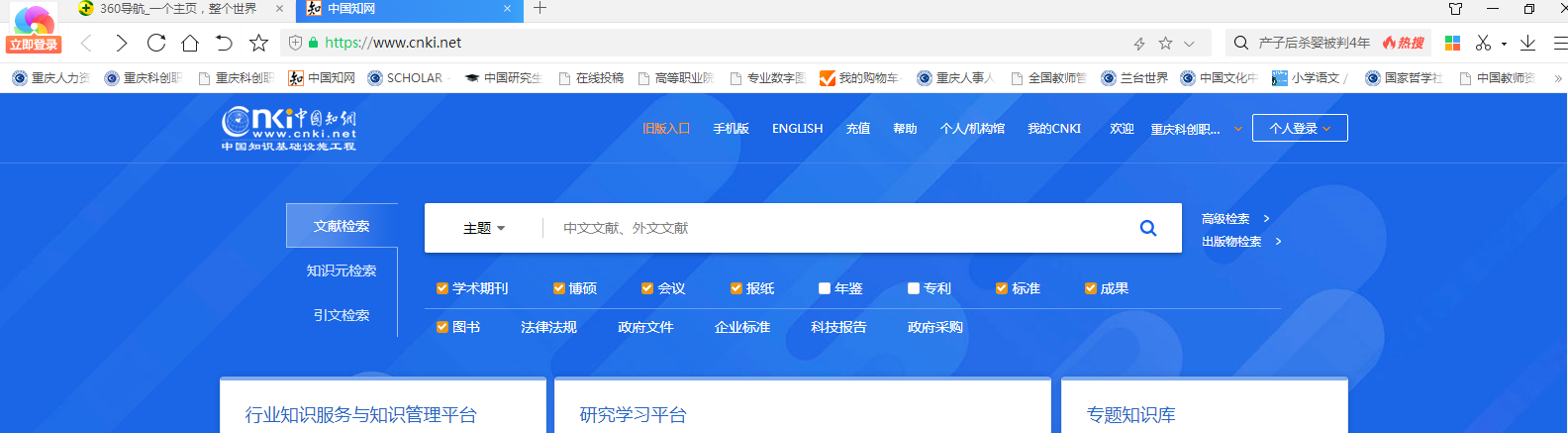Add favorite using star inside address bar
This screenshot has height=434, width=1568.
coord(1165,44)
